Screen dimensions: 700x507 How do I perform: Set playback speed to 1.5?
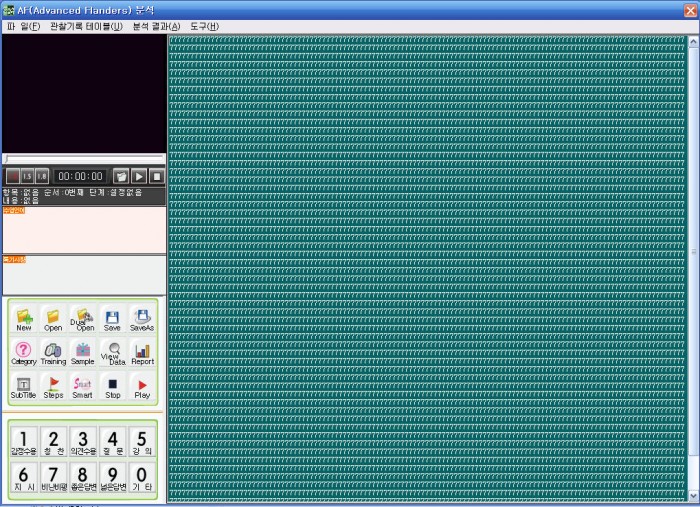point(27,176)
